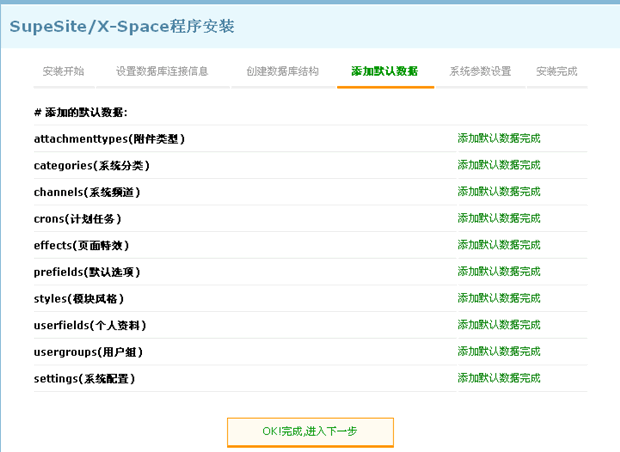
Task: Click the completion status for categories
Action: pyautogui.click(x=499, y=165)
